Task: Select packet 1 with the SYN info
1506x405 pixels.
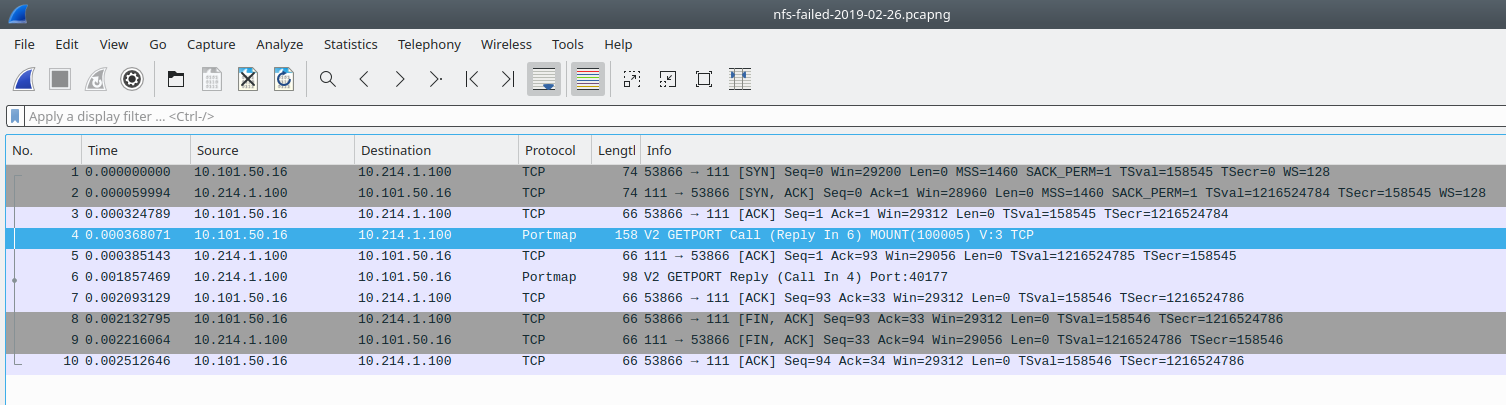Action: 756,172
